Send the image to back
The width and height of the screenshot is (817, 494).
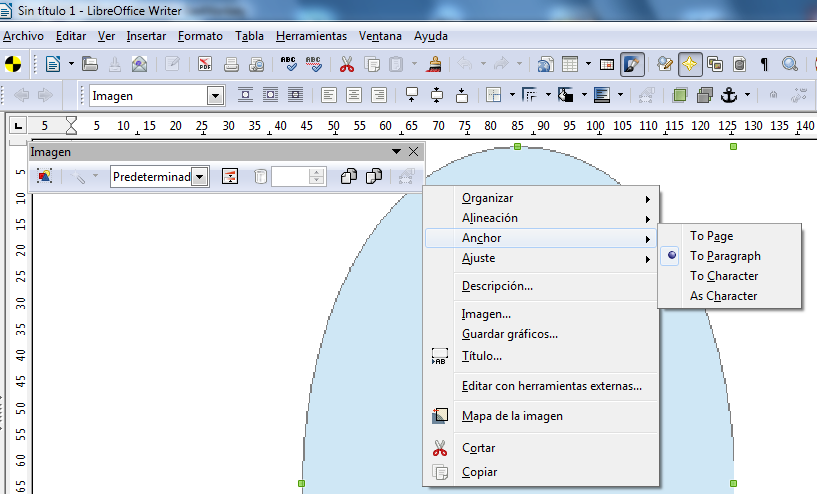pos(704,95)
